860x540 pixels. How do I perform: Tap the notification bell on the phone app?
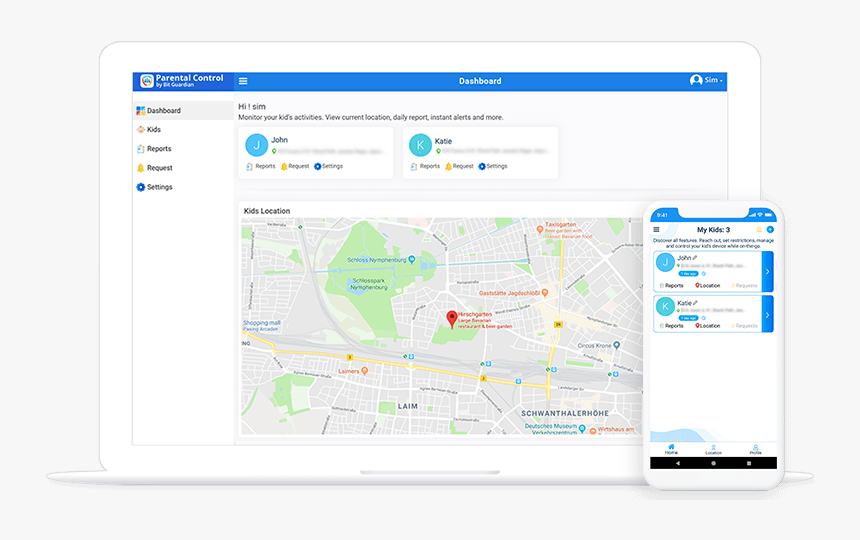pyautogui.click(x=759, y=230)
